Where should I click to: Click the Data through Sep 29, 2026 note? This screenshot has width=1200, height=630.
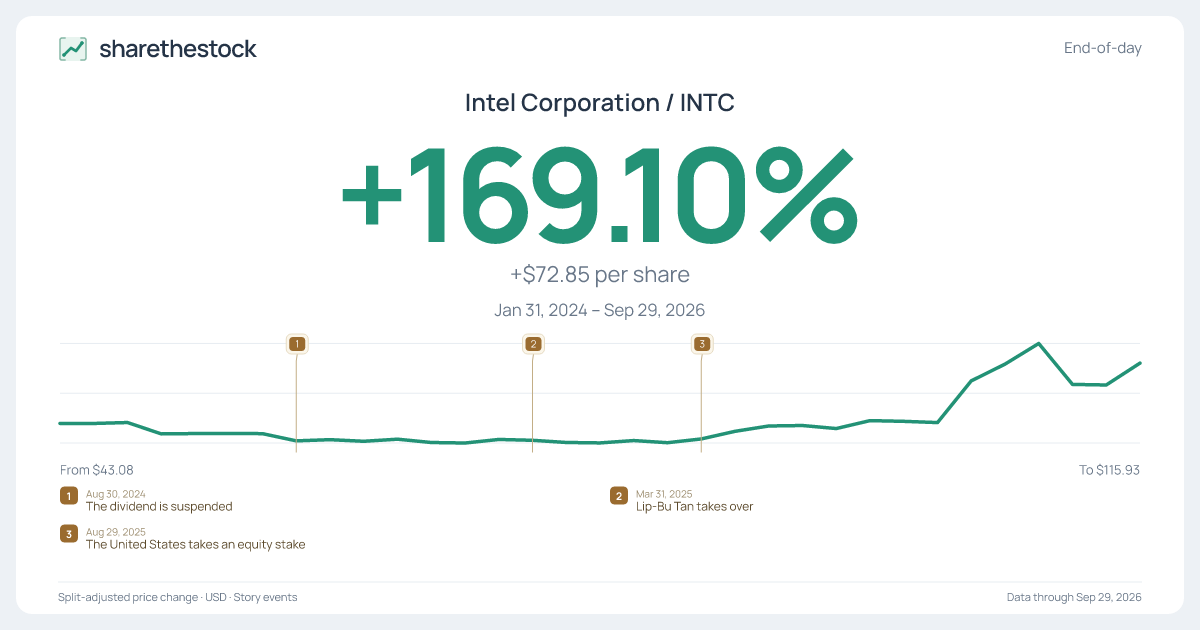click(1074, 597)
